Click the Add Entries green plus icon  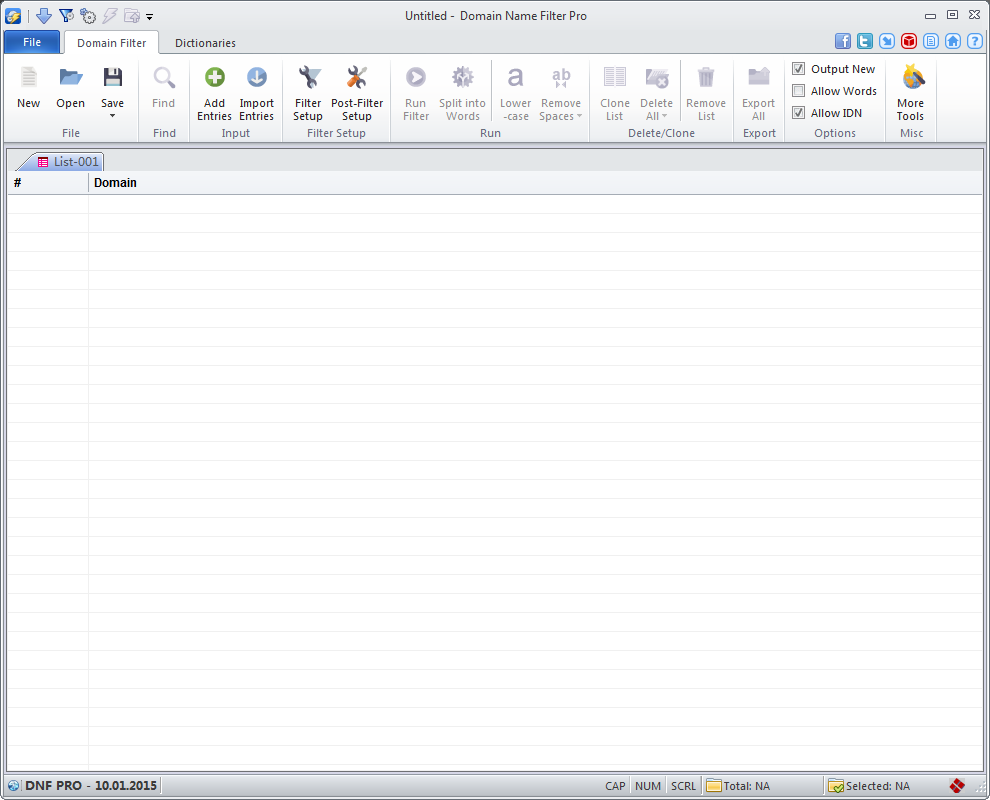(214, 78)
